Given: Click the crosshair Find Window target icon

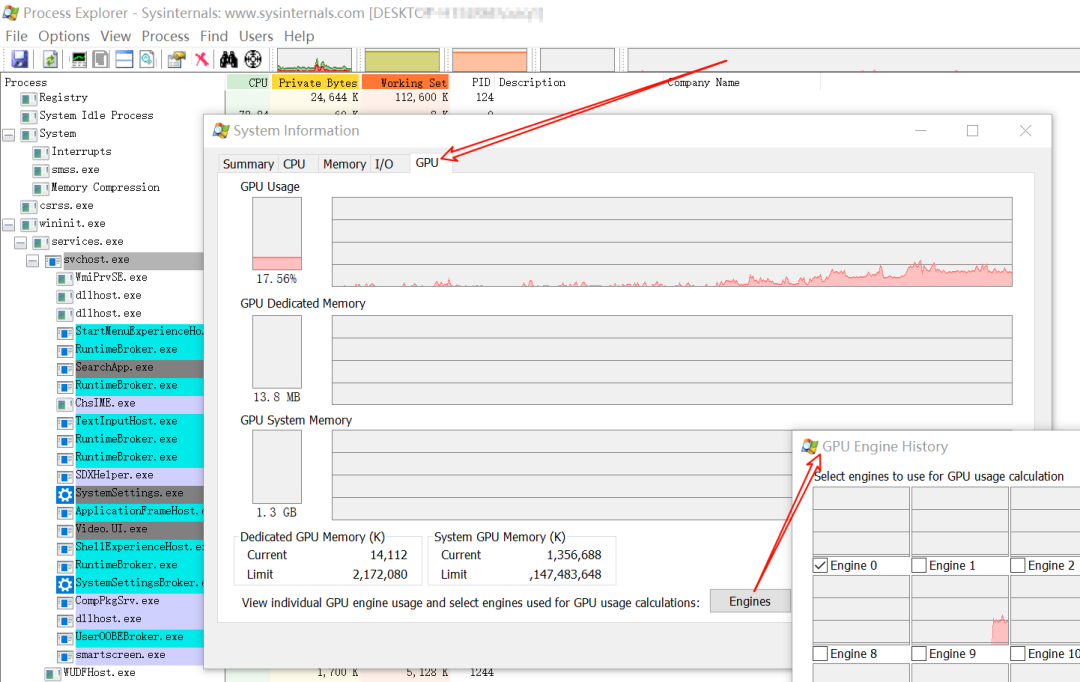Looking at the screenshot, I should click(x=252, y=59).
